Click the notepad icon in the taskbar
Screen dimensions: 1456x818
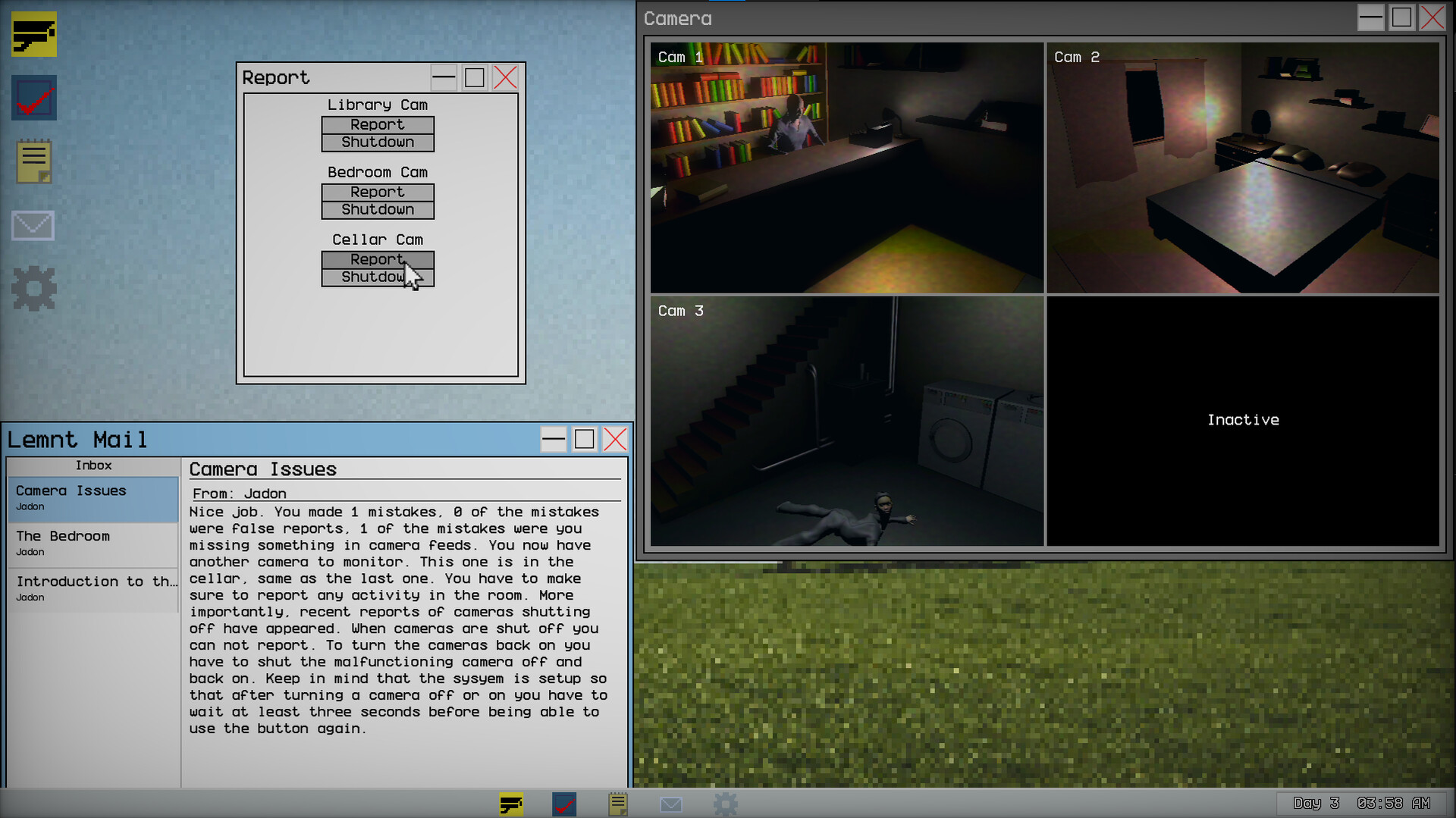coord(618,804)
